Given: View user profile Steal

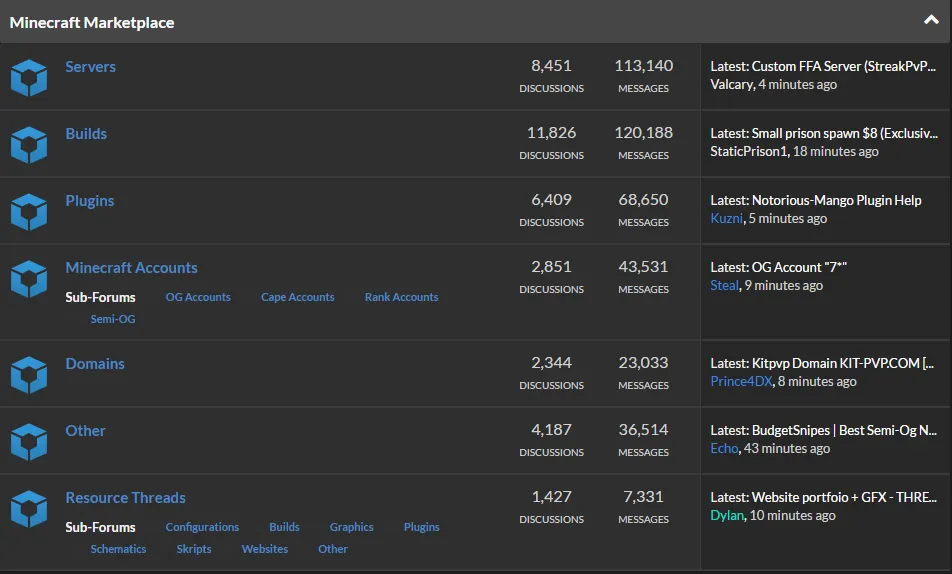Looking at the screenshot, I should 724,285.
